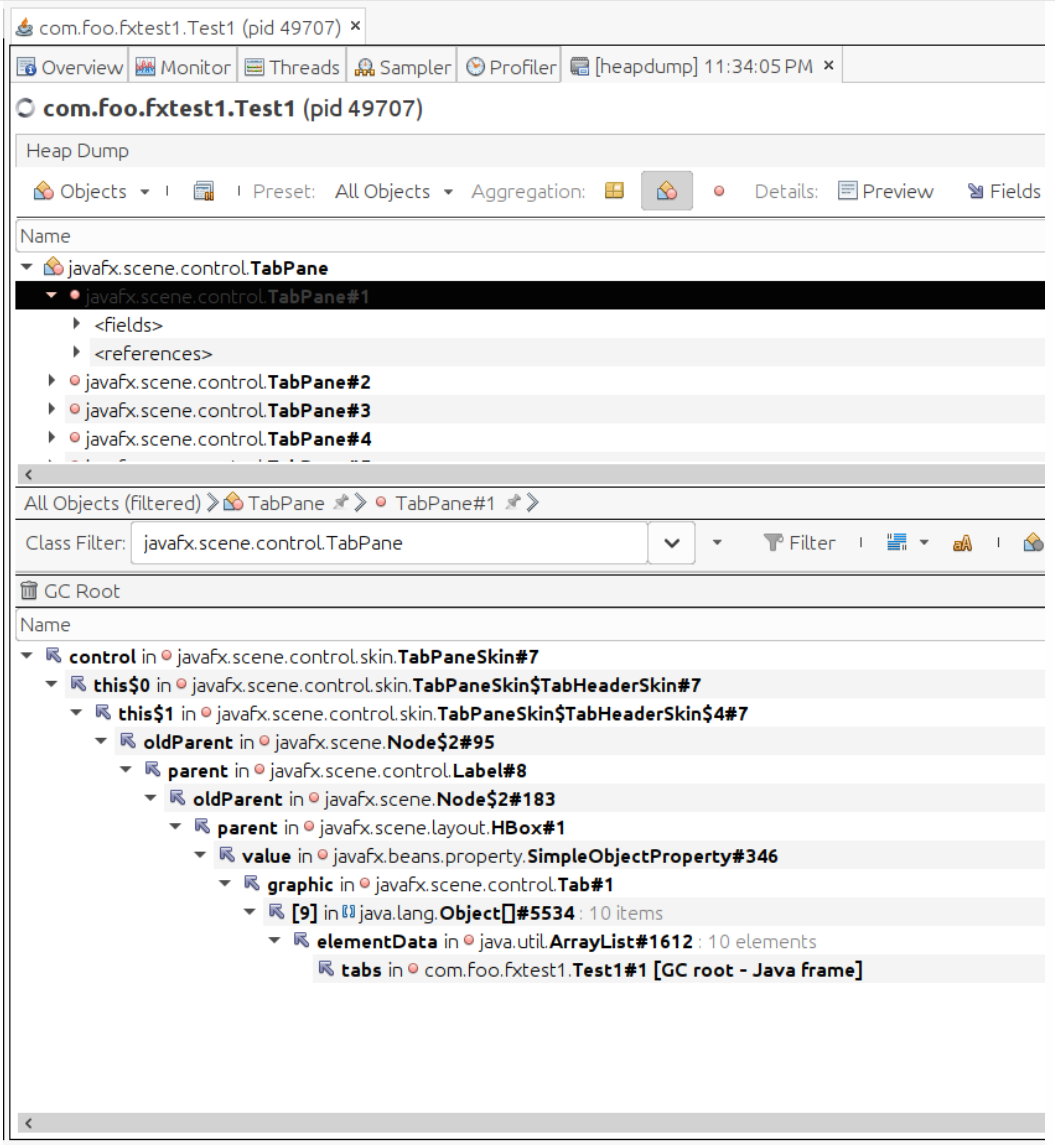
Task: Switch to the Profiler tab
Action: [510, 67]
